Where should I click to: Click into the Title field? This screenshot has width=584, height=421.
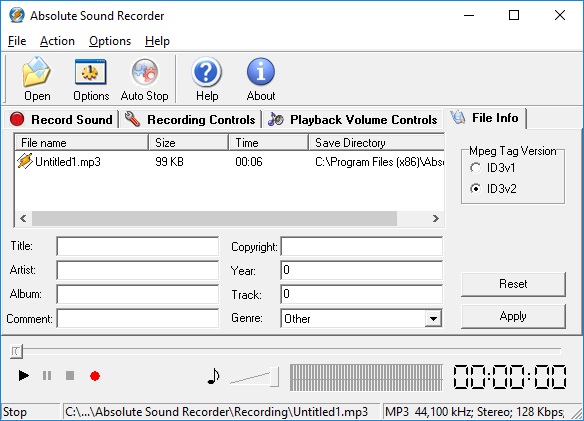point(137,246)
